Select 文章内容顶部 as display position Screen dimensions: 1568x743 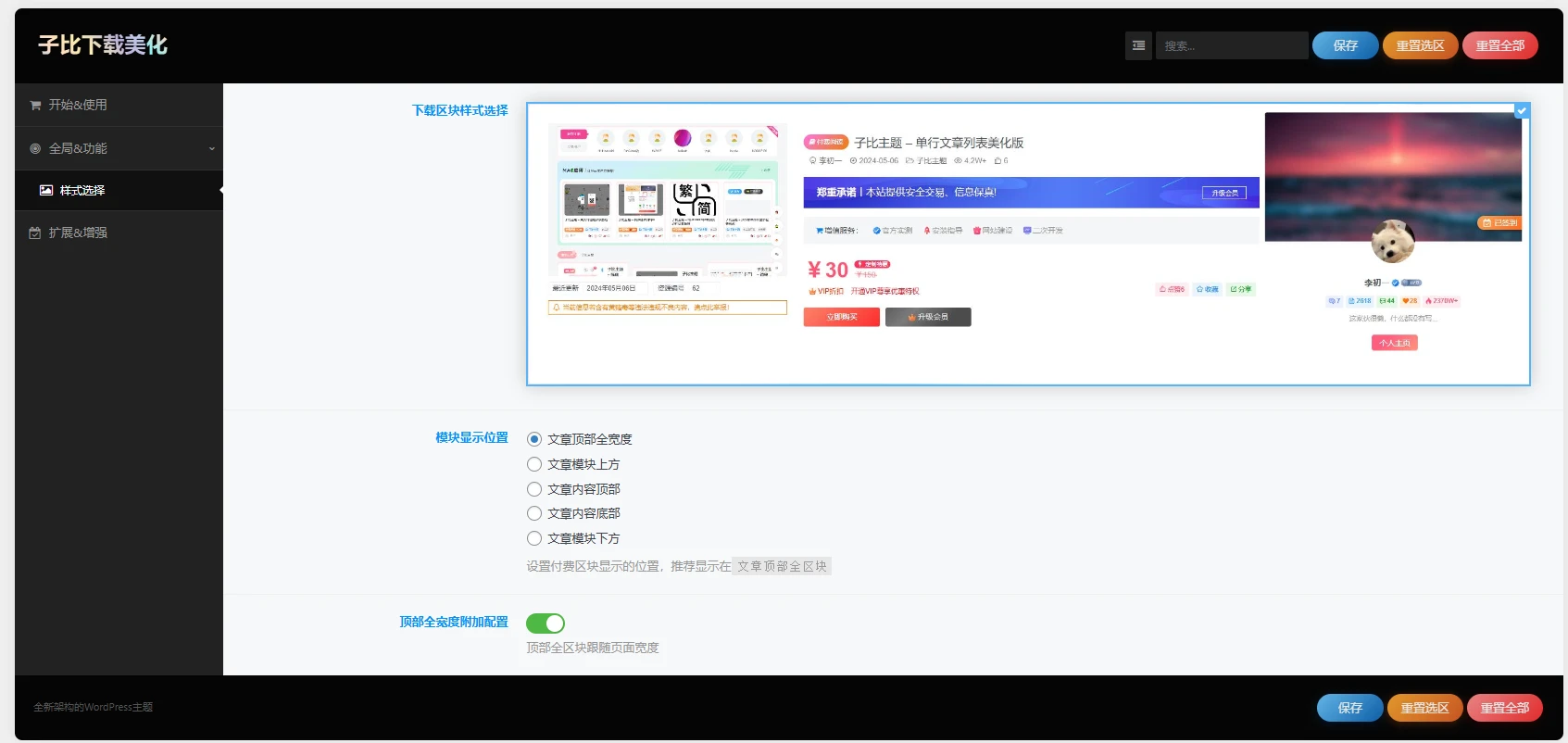tap(534, 489)
